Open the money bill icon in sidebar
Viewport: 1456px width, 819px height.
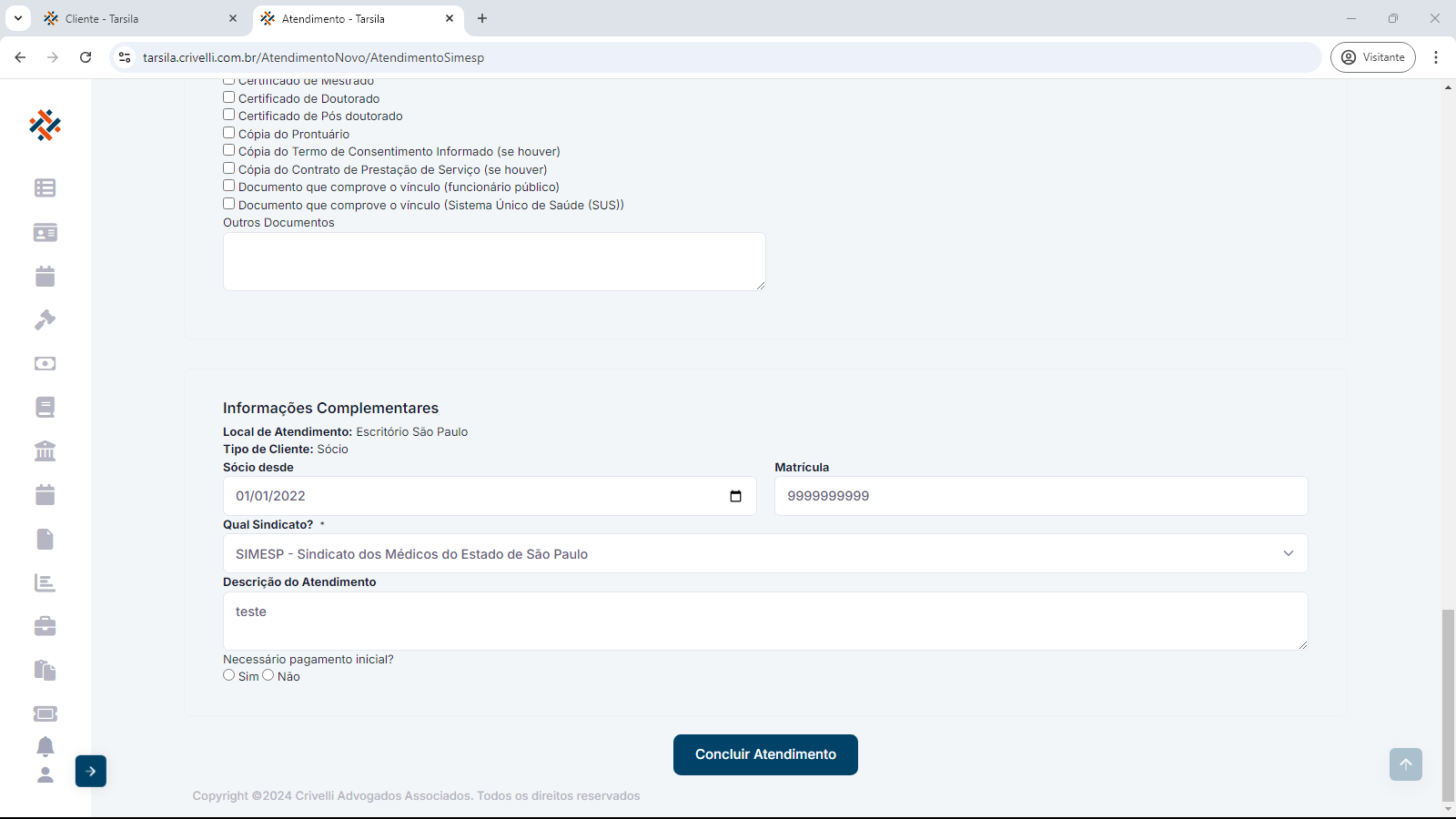tap(45, 363)
